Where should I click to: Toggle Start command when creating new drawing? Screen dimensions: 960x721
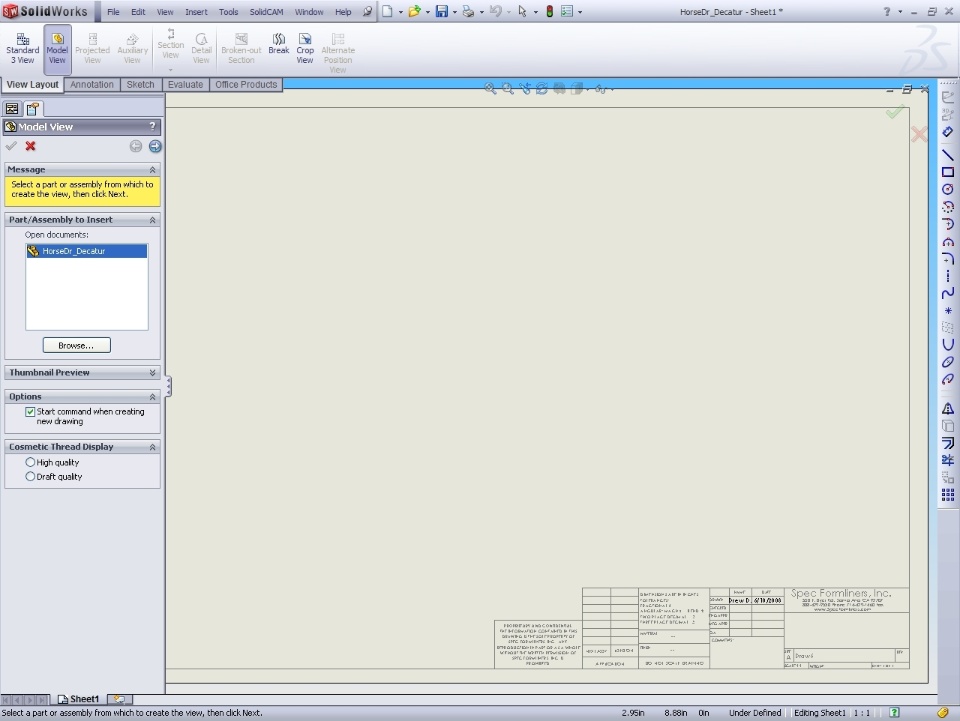point(30,411)
